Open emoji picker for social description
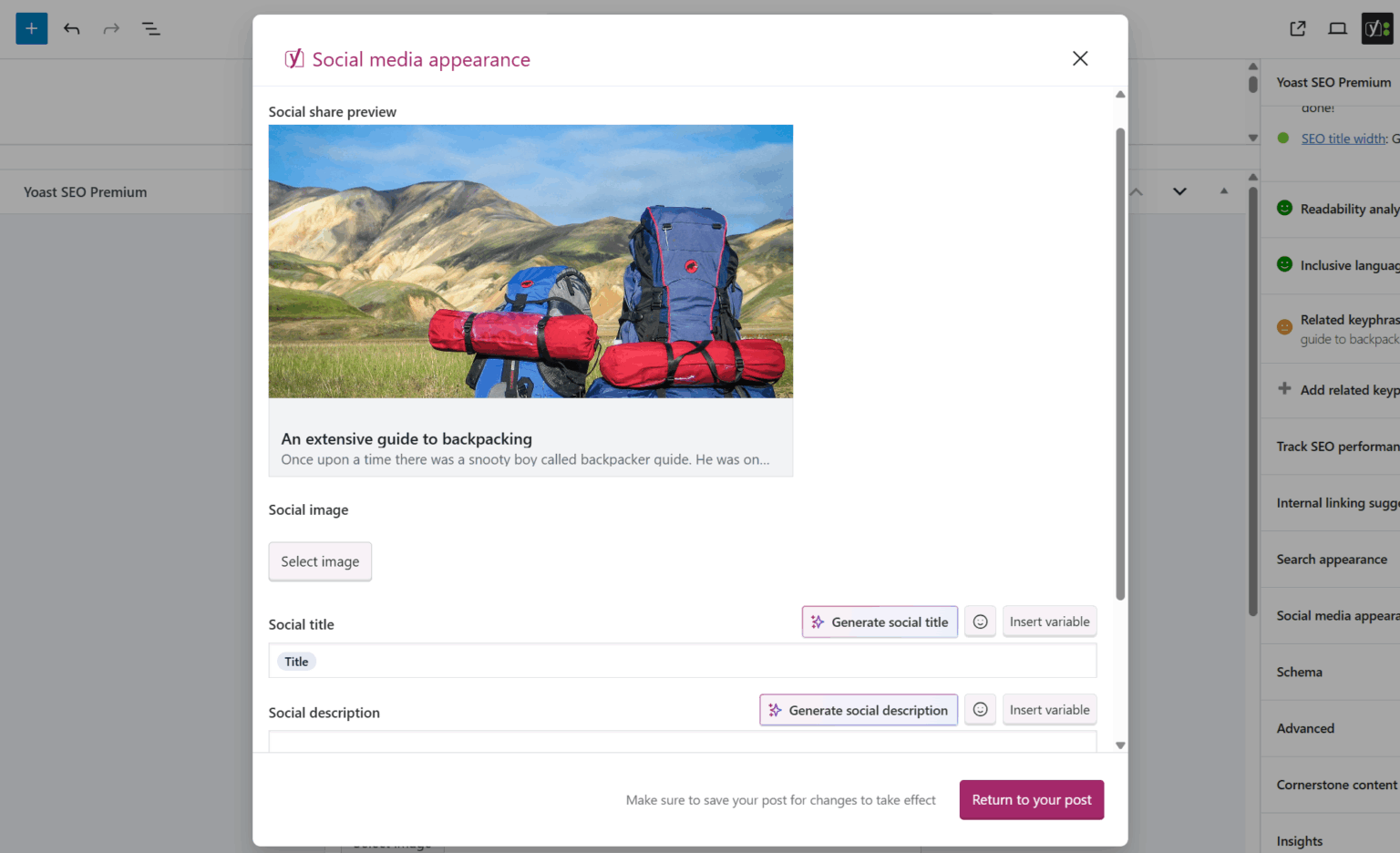 980,710
